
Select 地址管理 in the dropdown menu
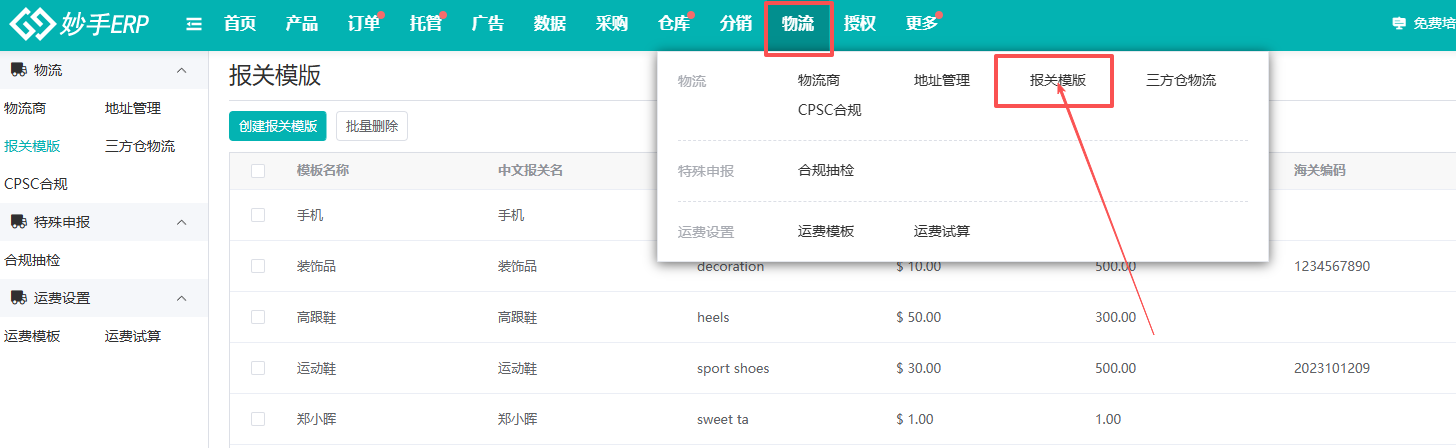(x=942, y=80)
